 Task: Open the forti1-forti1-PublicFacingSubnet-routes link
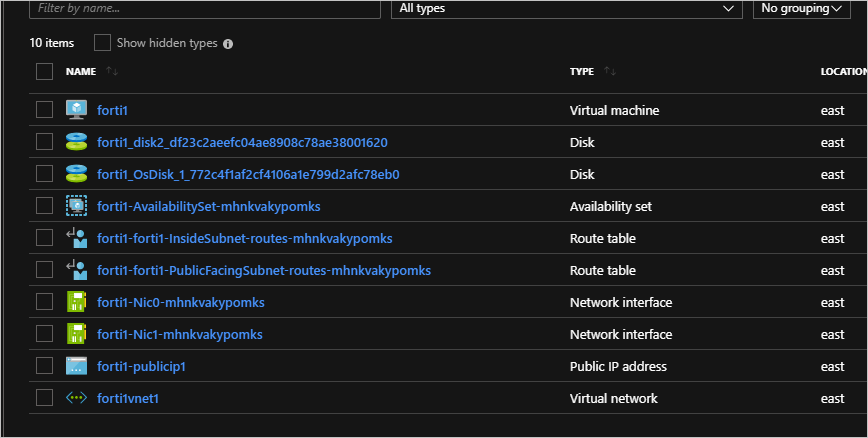pyautogui.click(x=264, y=270)
